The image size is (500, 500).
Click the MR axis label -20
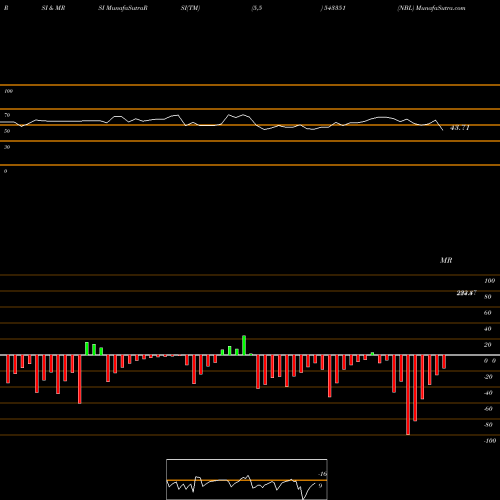(x=488, y=377)
